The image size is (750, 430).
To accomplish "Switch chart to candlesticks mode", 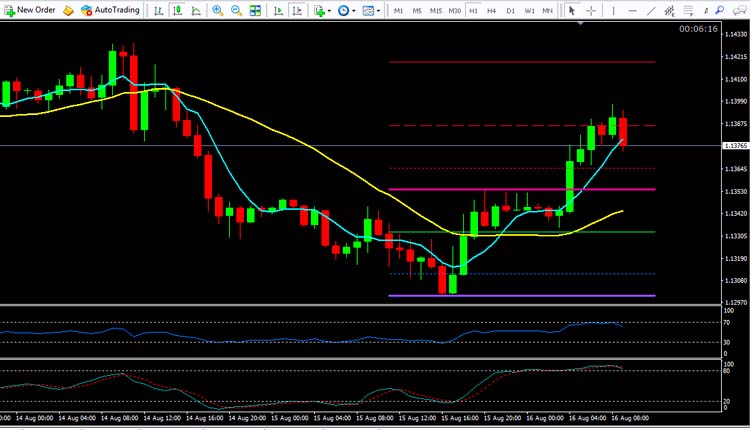I will click(x=177, y=10).
